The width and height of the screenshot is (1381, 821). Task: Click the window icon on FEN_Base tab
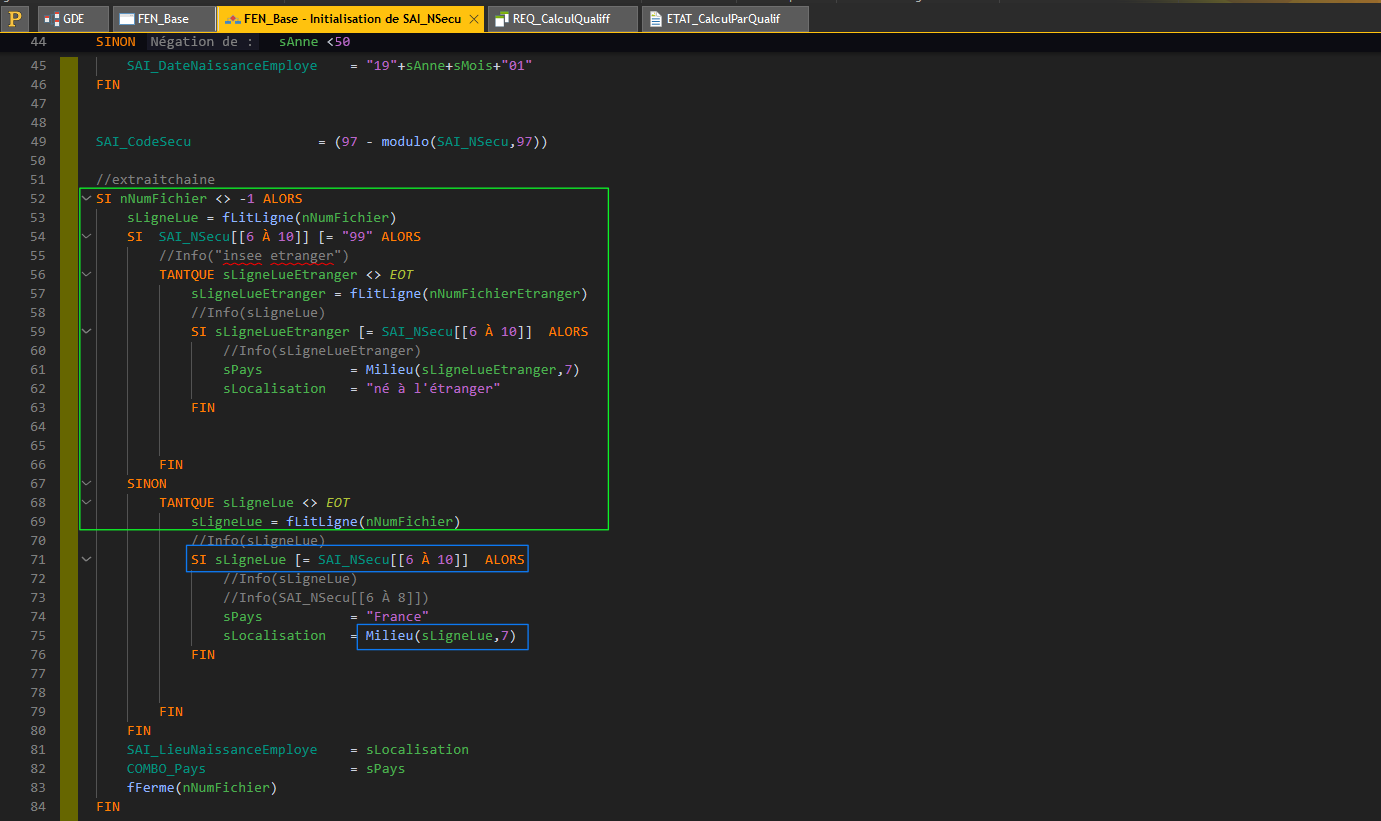tap(127, 19)
